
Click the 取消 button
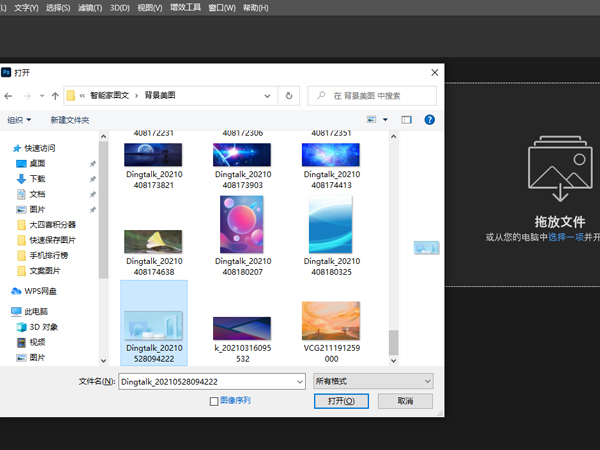click(x=405, y=401)
